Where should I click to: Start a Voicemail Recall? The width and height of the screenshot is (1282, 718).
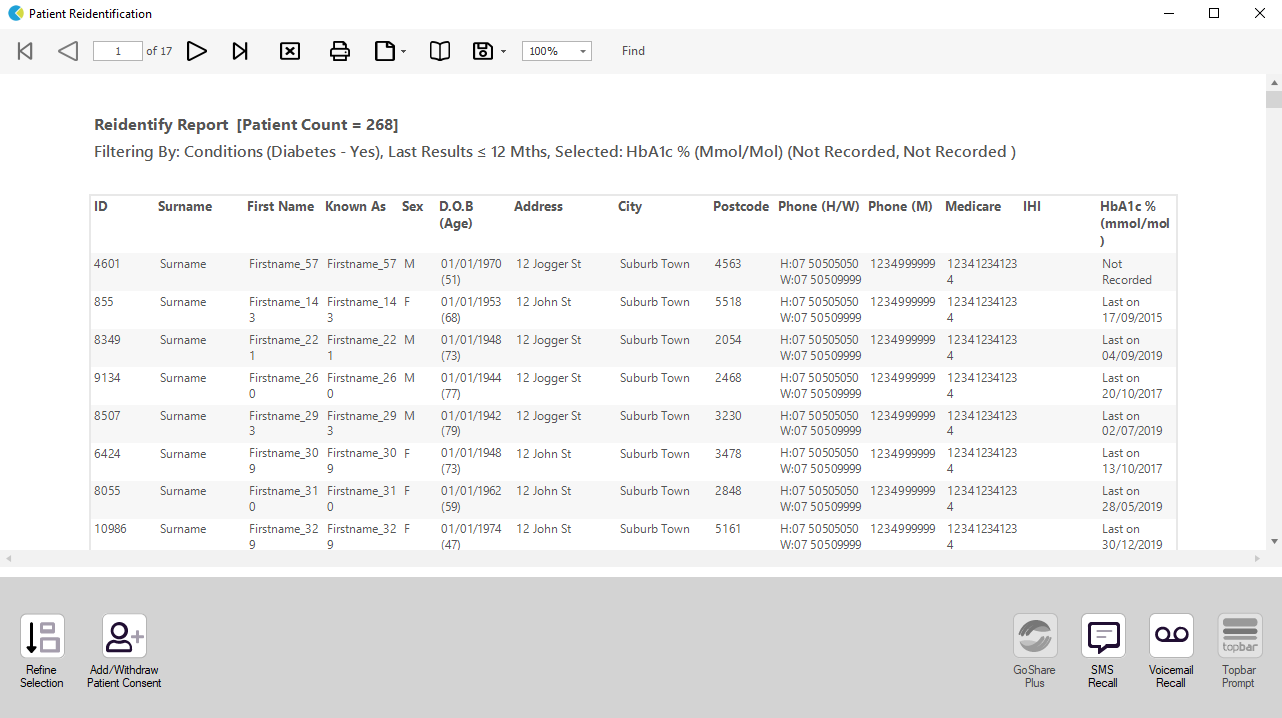[1171, 652]
